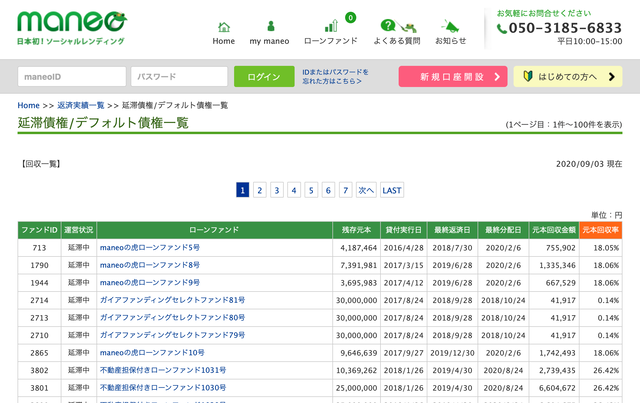
Task: Click the 最終返済日 column header
Action: pos(452,230)
